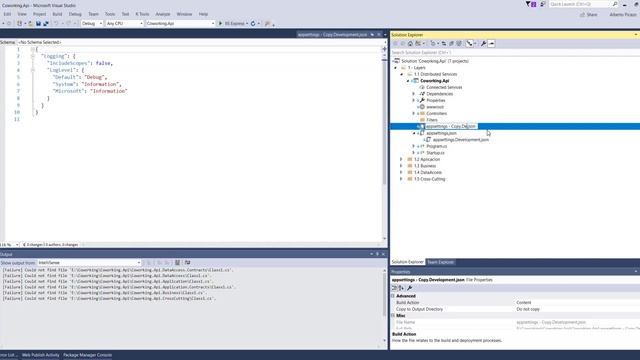Click the Sync/refresh icon in Solution Explorer toolbar

[444, 44]
